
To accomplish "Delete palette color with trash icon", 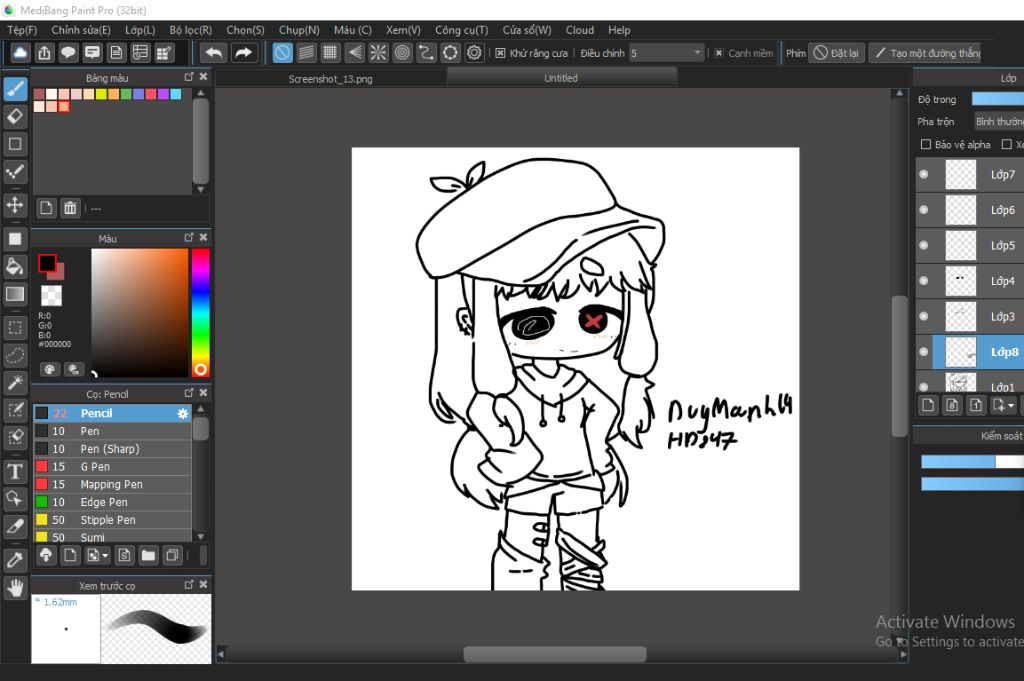I will click(x=70, y=208).
